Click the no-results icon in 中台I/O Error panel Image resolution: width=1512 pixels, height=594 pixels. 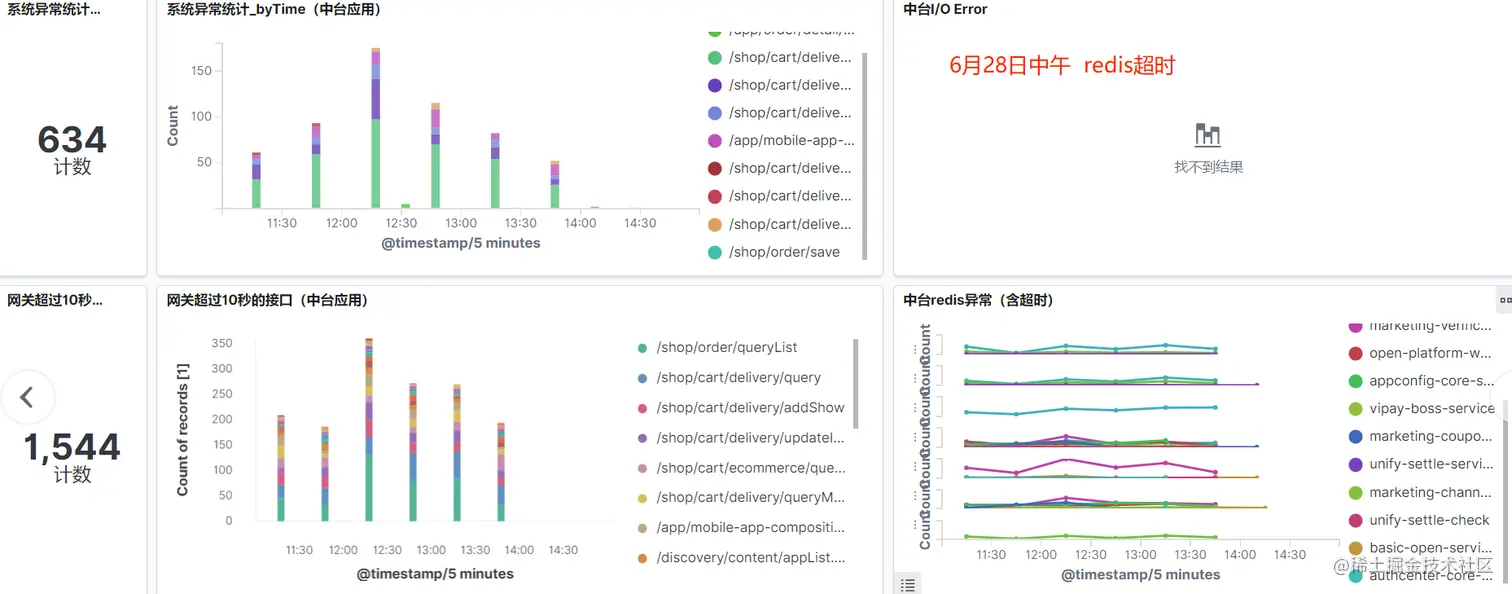[1208, 136]
